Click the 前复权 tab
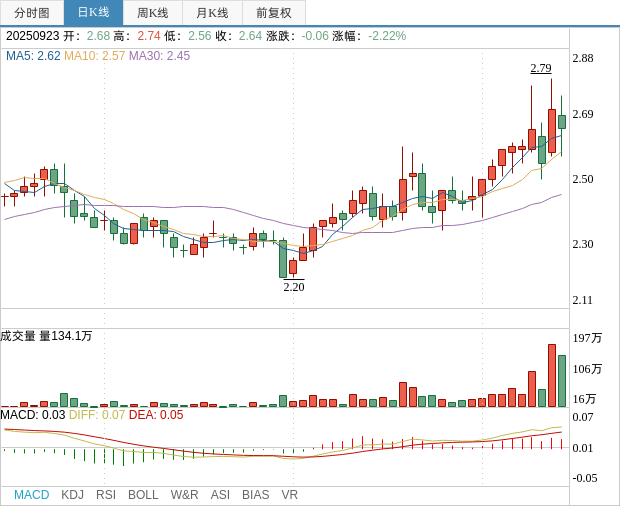The image size is (620, 506). (x=274, y=13)
